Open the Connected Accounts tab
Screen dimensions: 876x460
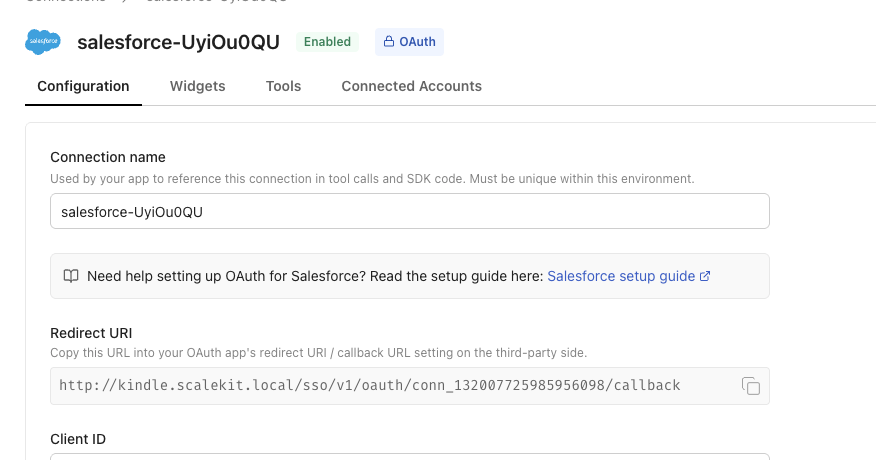[412, 86]
